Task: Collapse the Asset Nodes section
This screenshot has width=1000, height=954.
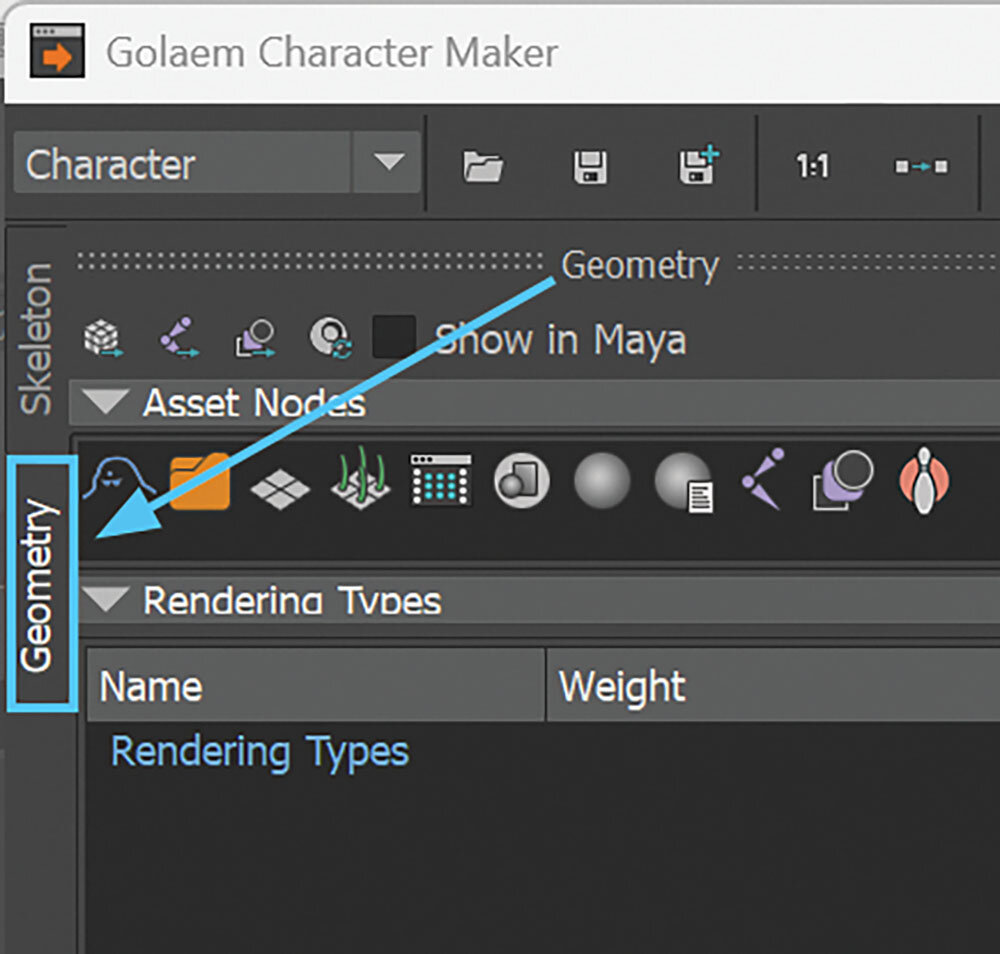Action: (106, 401)
